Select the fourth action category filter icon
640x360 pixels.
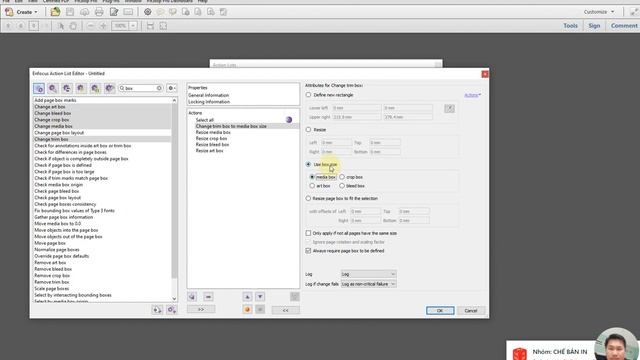[x=81, y=88]
